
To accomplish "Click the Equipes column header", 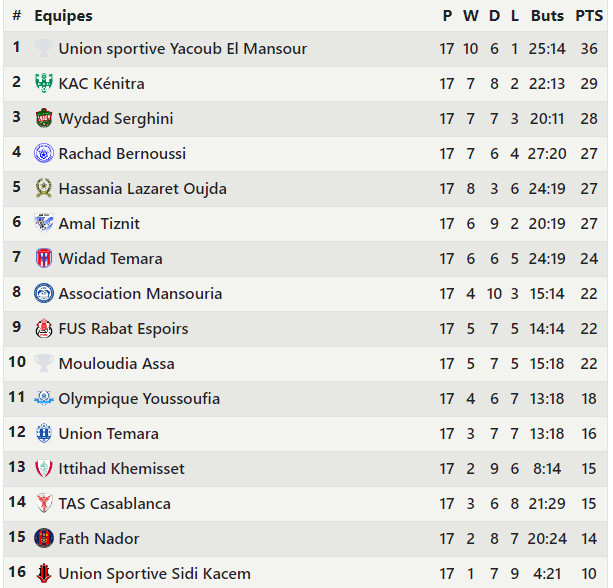I will [63, 16].
